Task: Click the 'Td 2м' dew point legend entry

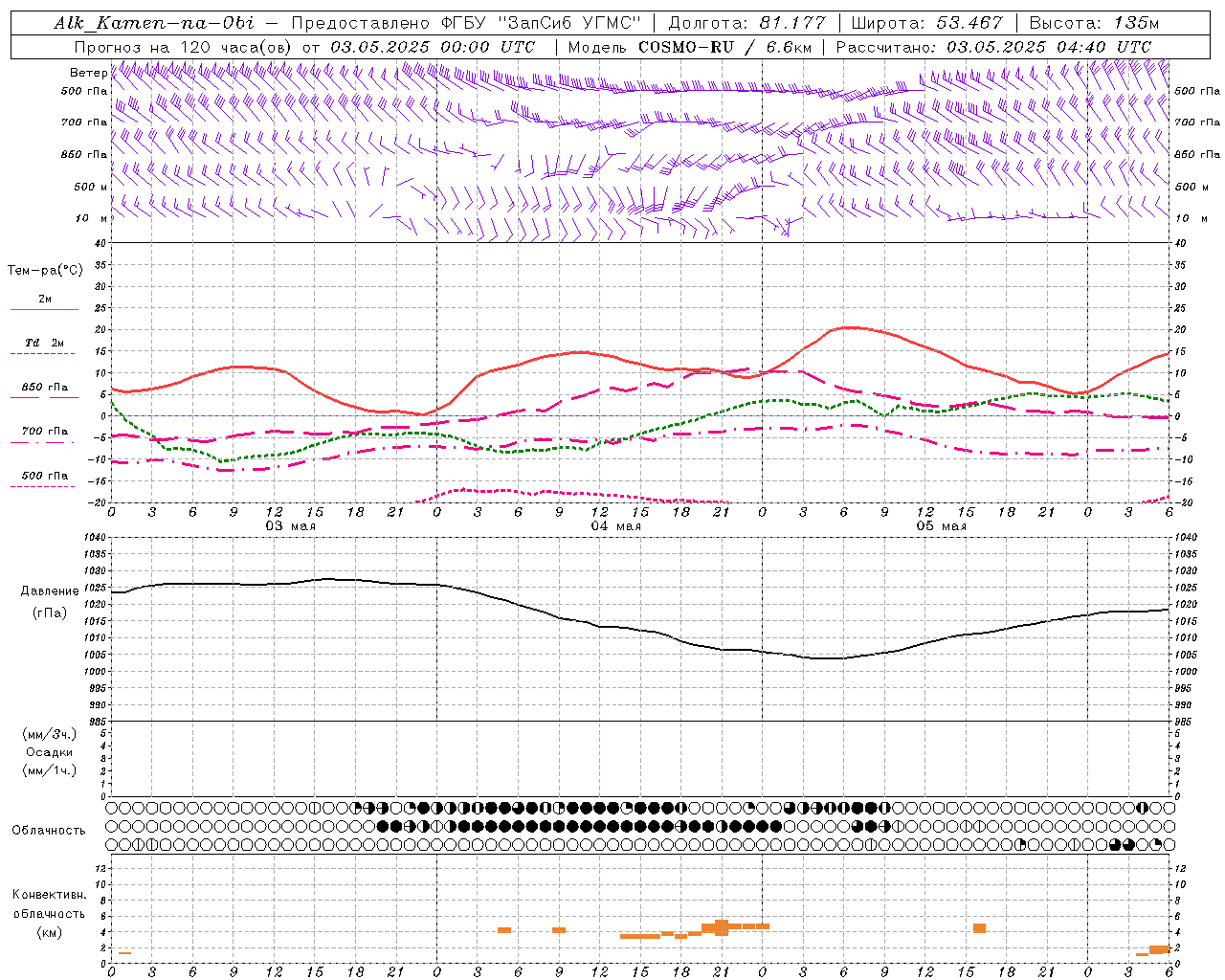Action: click(45, 343)
